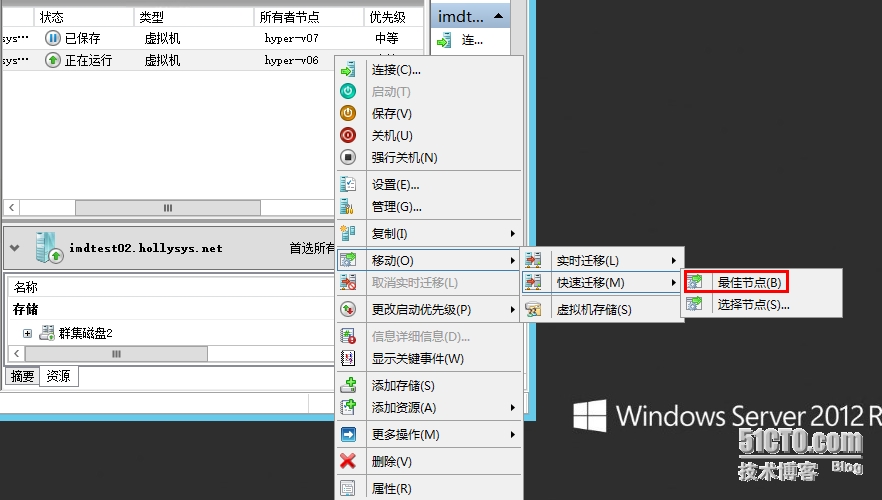This screenshot has height=500, width=882.
Task: Open the 更改启动优先级(P) submenu
Action: [x=429, y=309]
